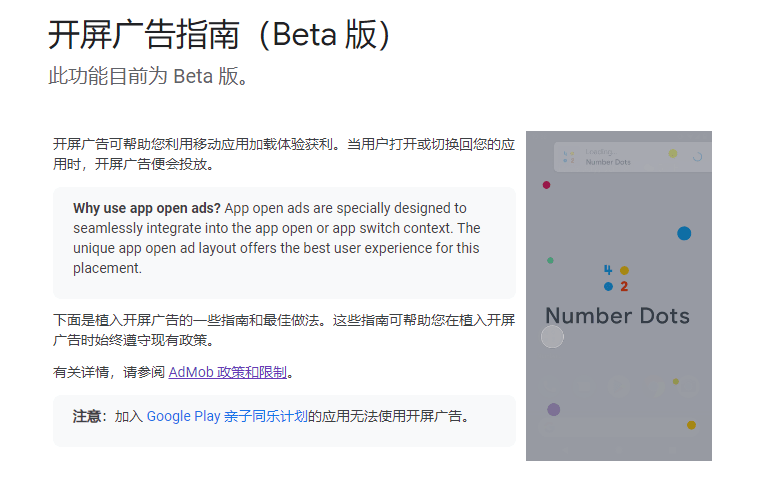Follow the Google Play 亲子同乐计划 link
The width and height of the screenshot is (766, 488).
(x=227, y=416)
